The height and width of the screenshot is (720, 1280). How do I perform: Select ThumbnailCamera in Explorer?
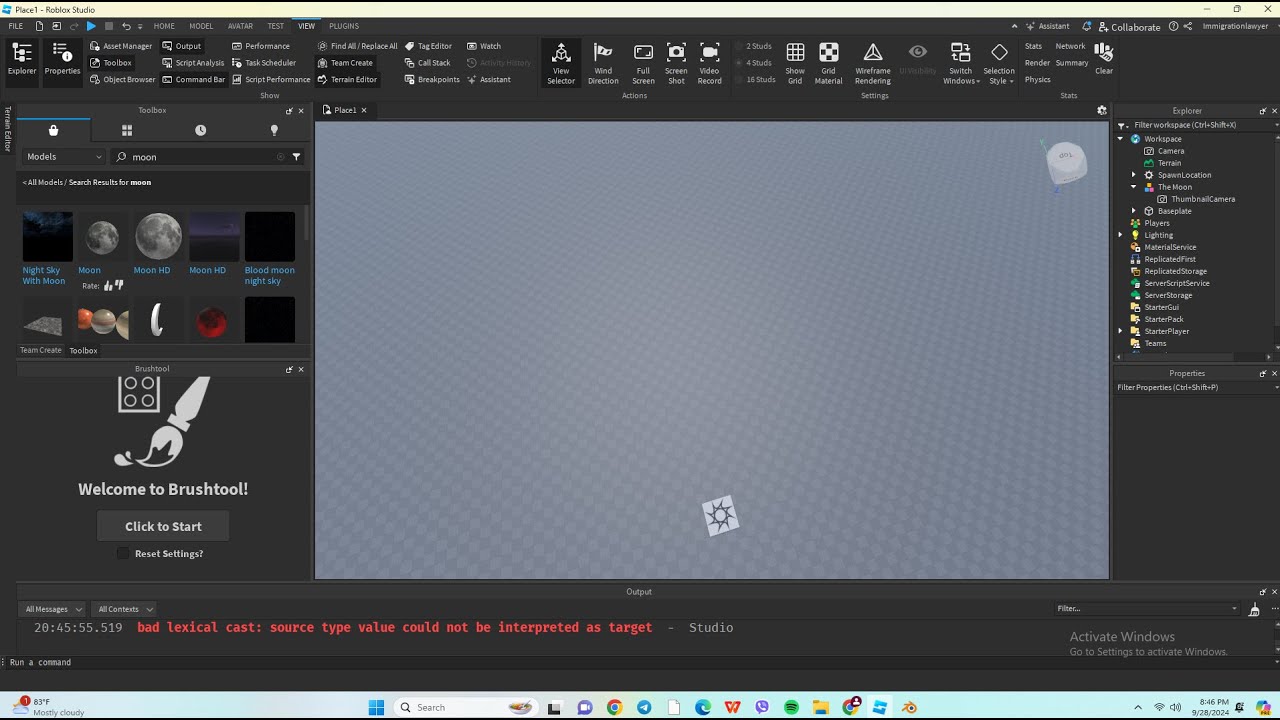[1203, 199]
